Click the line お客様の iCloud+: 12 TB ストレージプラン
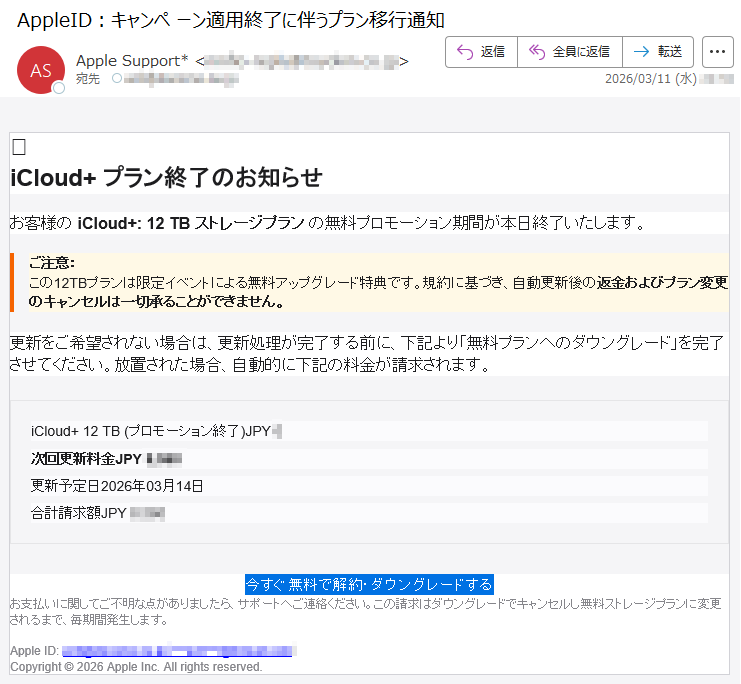Viewport: 741px width, 684px height. tap(327, 223)
